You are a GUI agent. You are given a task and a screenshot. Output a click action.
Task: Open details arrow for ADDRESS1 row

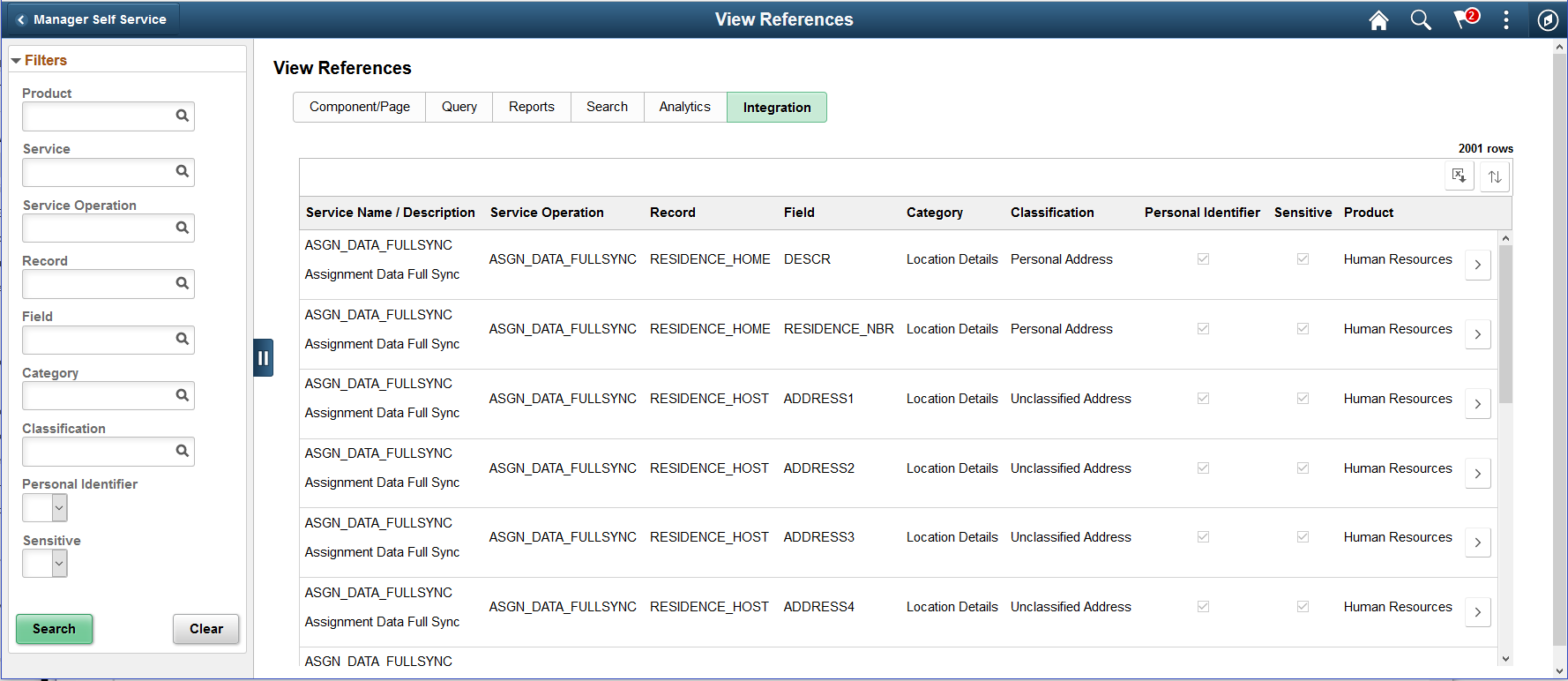(x=1478, y=404)
